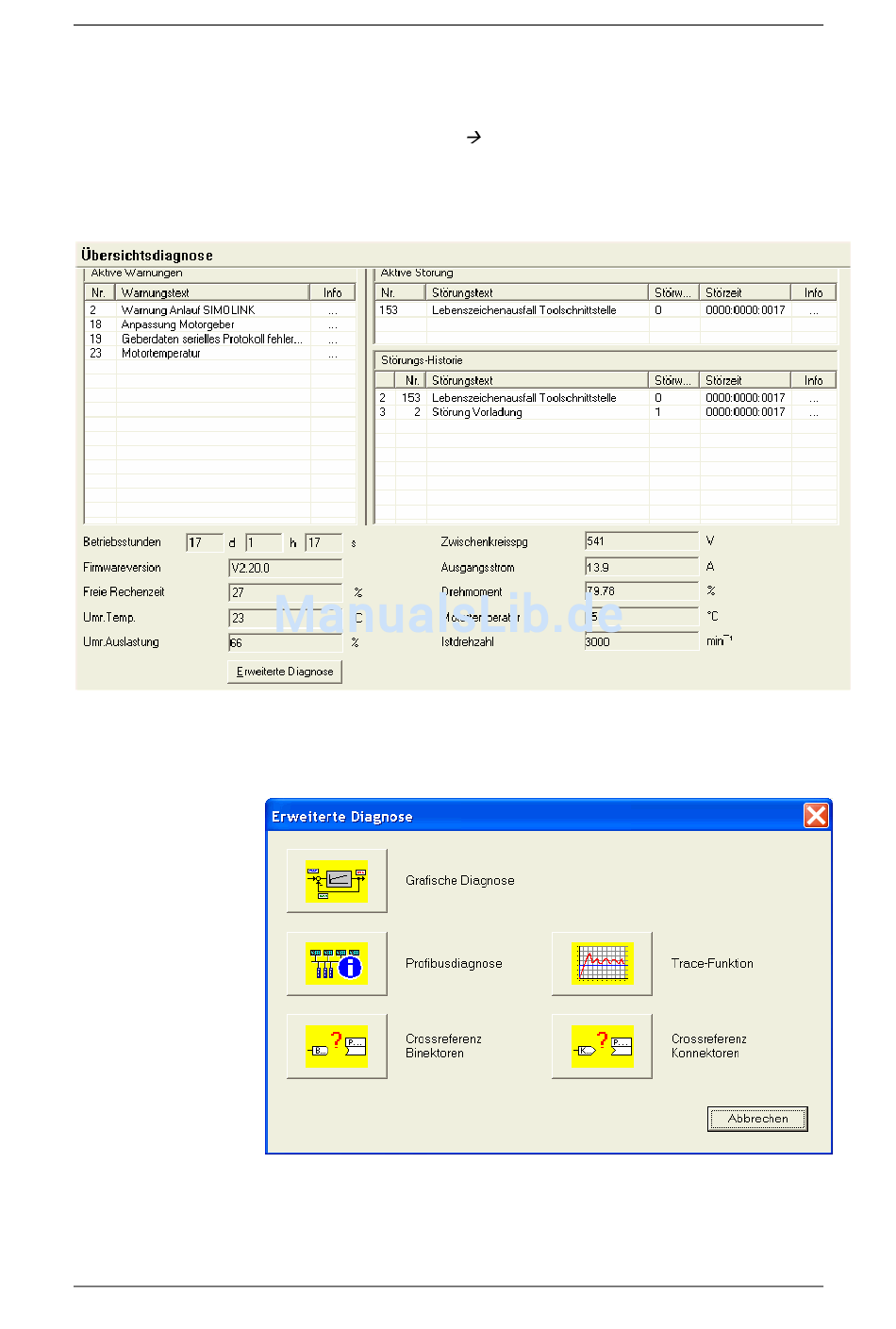
Task: Show info for Motortemperatur warning
Action: coord(332,354)
